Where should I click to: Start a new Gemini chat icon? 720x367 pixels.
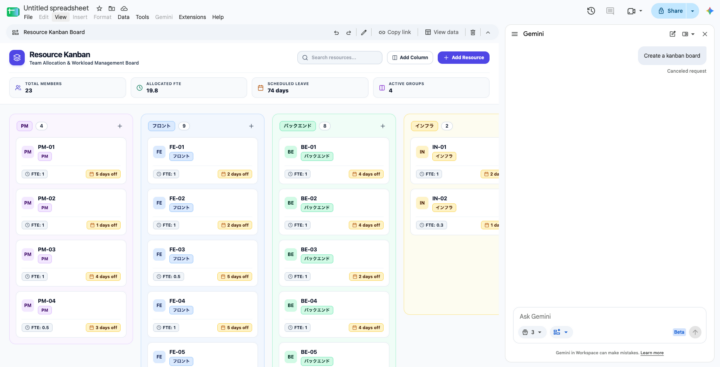coord(672,34)
